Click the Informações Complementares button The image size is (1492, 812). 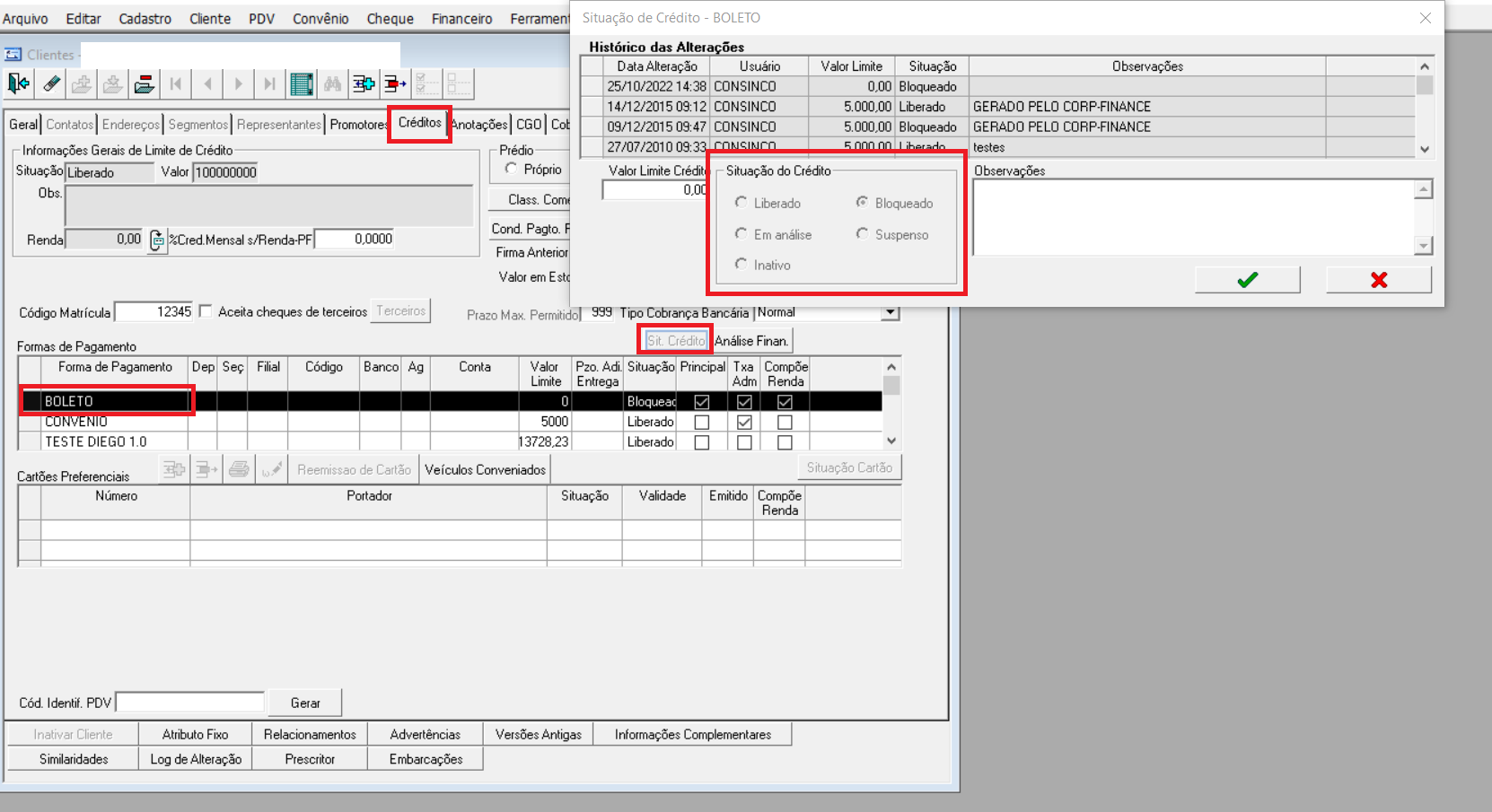point(693,734)
